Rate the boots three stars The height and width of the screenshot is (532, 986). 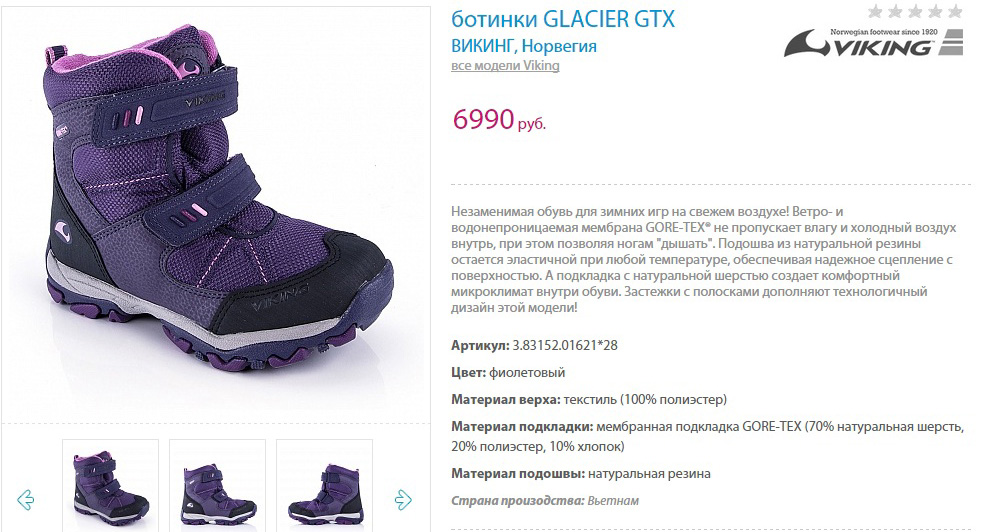point(915,11)
